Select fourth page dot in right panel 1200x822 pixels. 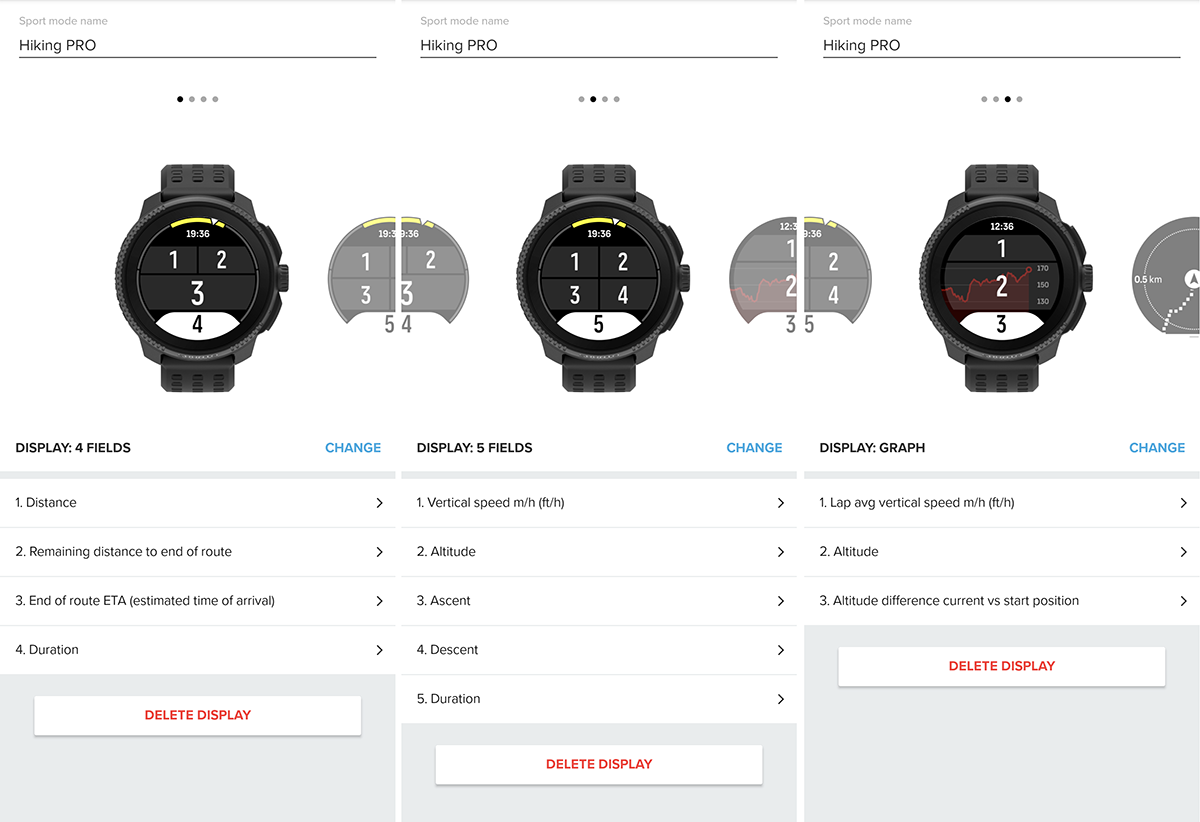(x=1019, y=99)
